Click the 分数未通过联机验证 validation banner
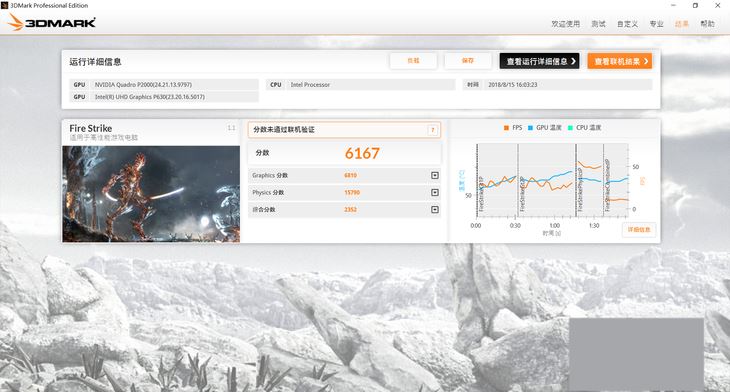730x392 pixels. (x=344, y=130)
